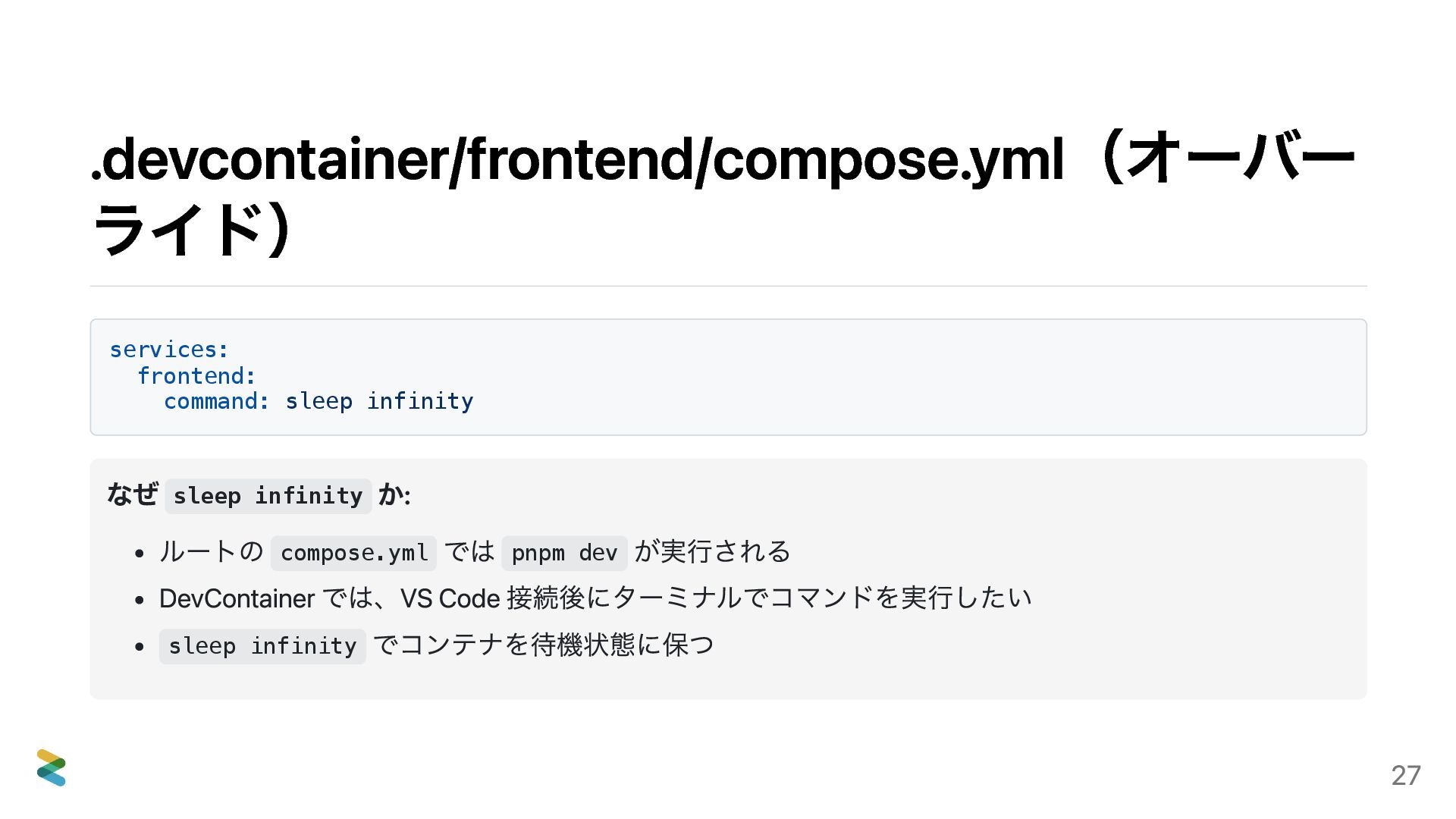Click the ターミナルでコマンドを実行したい text
This screenshot has width=1456, height=819.
pos(821,598)
